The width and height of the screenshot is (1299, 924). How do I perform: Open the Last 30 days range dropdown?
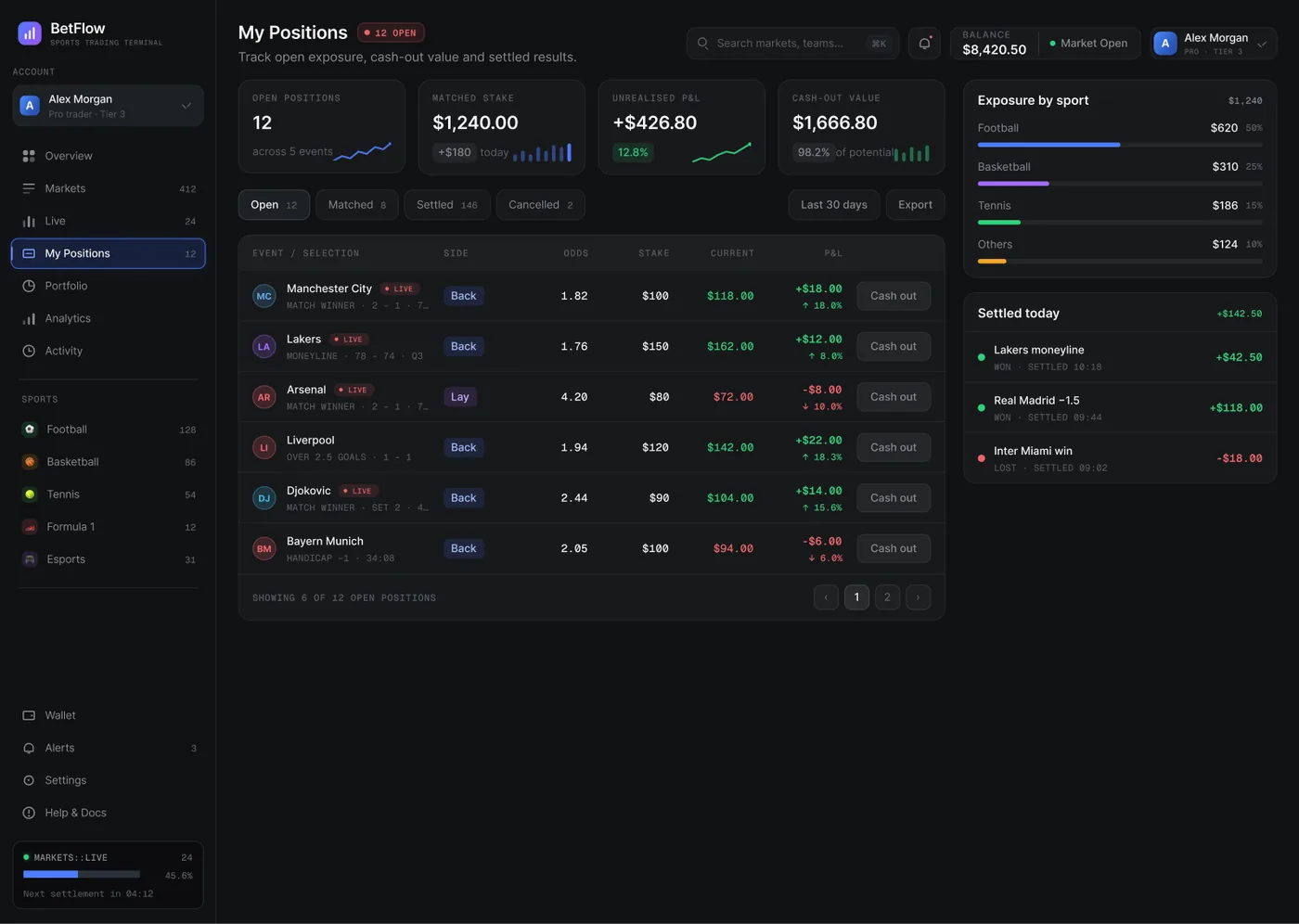pyautogui.click(x=834, y=205)
